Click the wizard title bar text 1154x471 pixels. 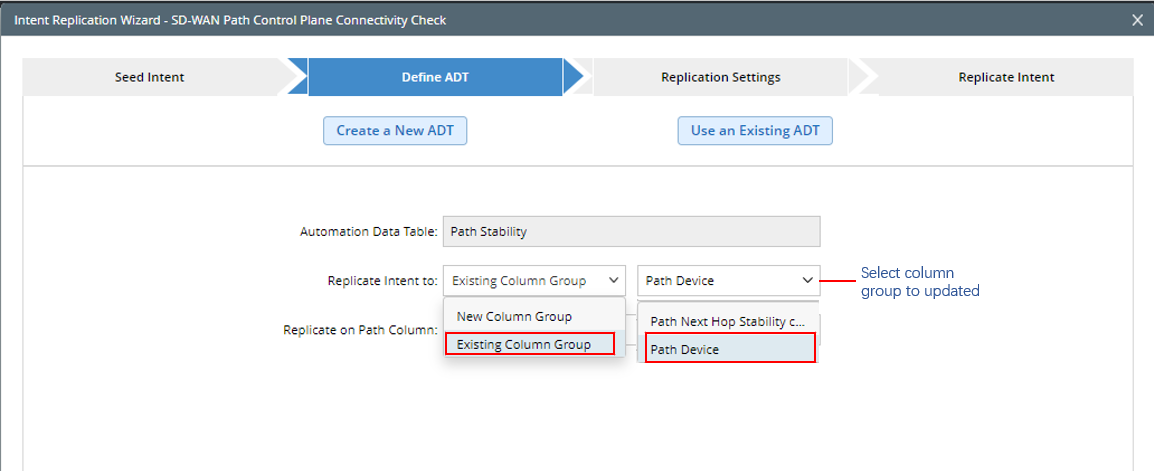pyautogui.click(x=230, y=20)
